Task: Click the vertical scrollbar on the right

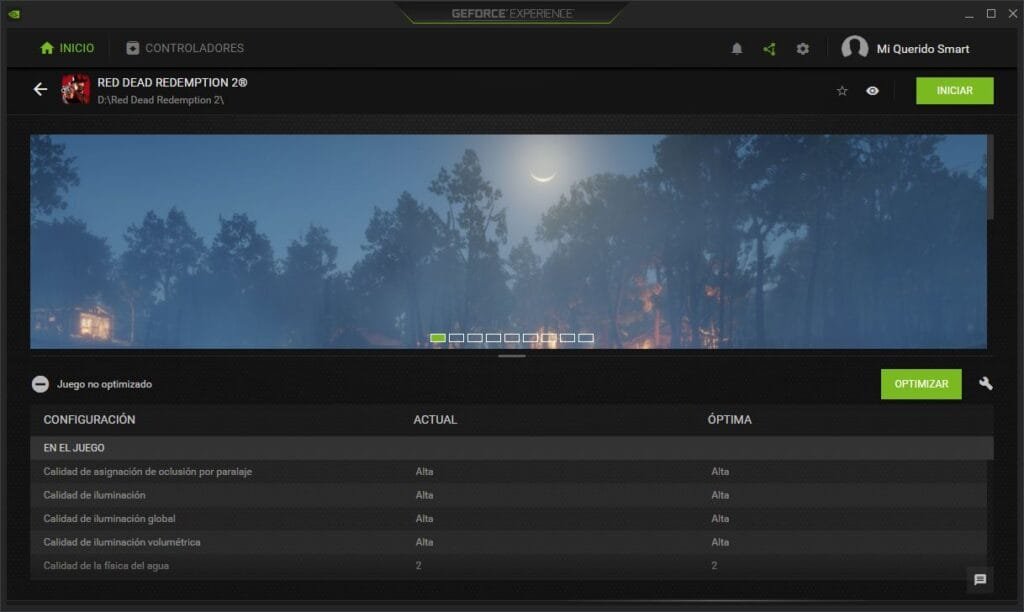Action: (990, 177)
